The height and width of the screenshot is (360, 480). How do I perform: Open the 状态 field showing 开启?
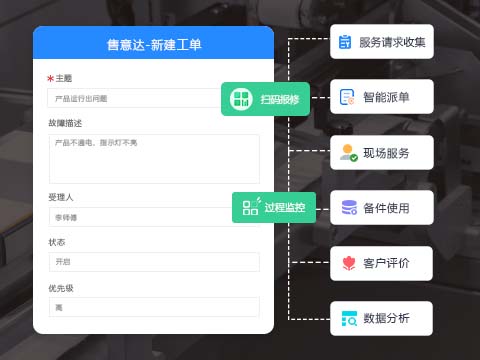(154, 262)
